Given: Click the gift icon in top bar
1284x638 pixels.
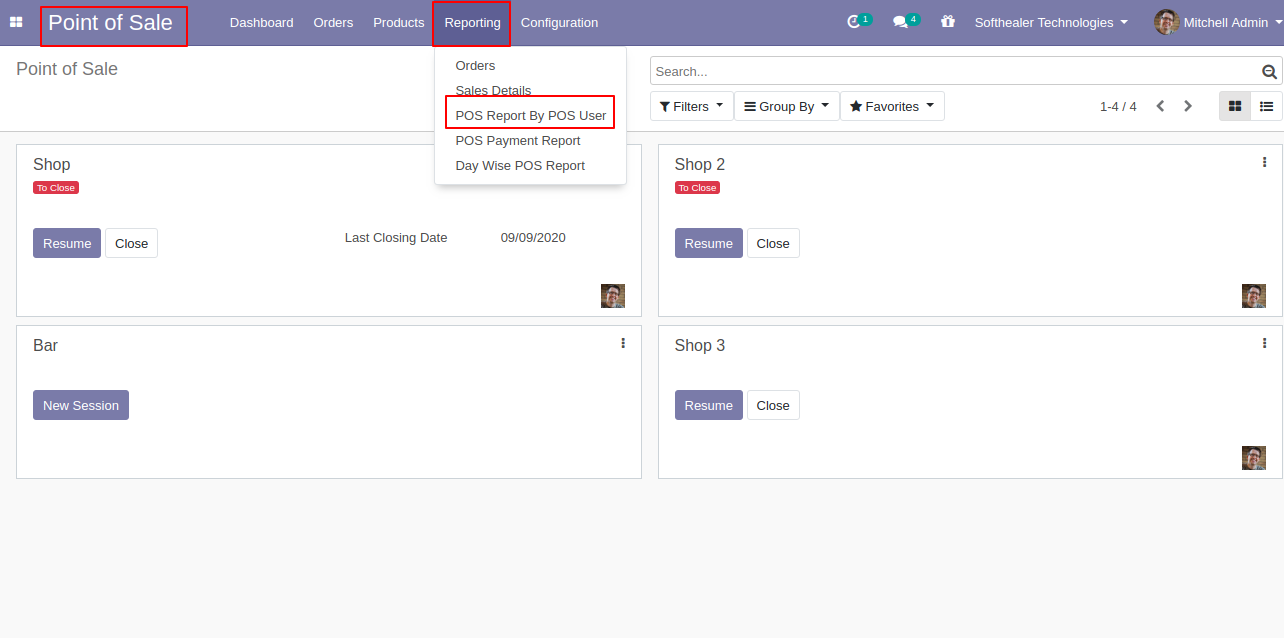Looking at the screenshot, I should [x=948, y=21].
